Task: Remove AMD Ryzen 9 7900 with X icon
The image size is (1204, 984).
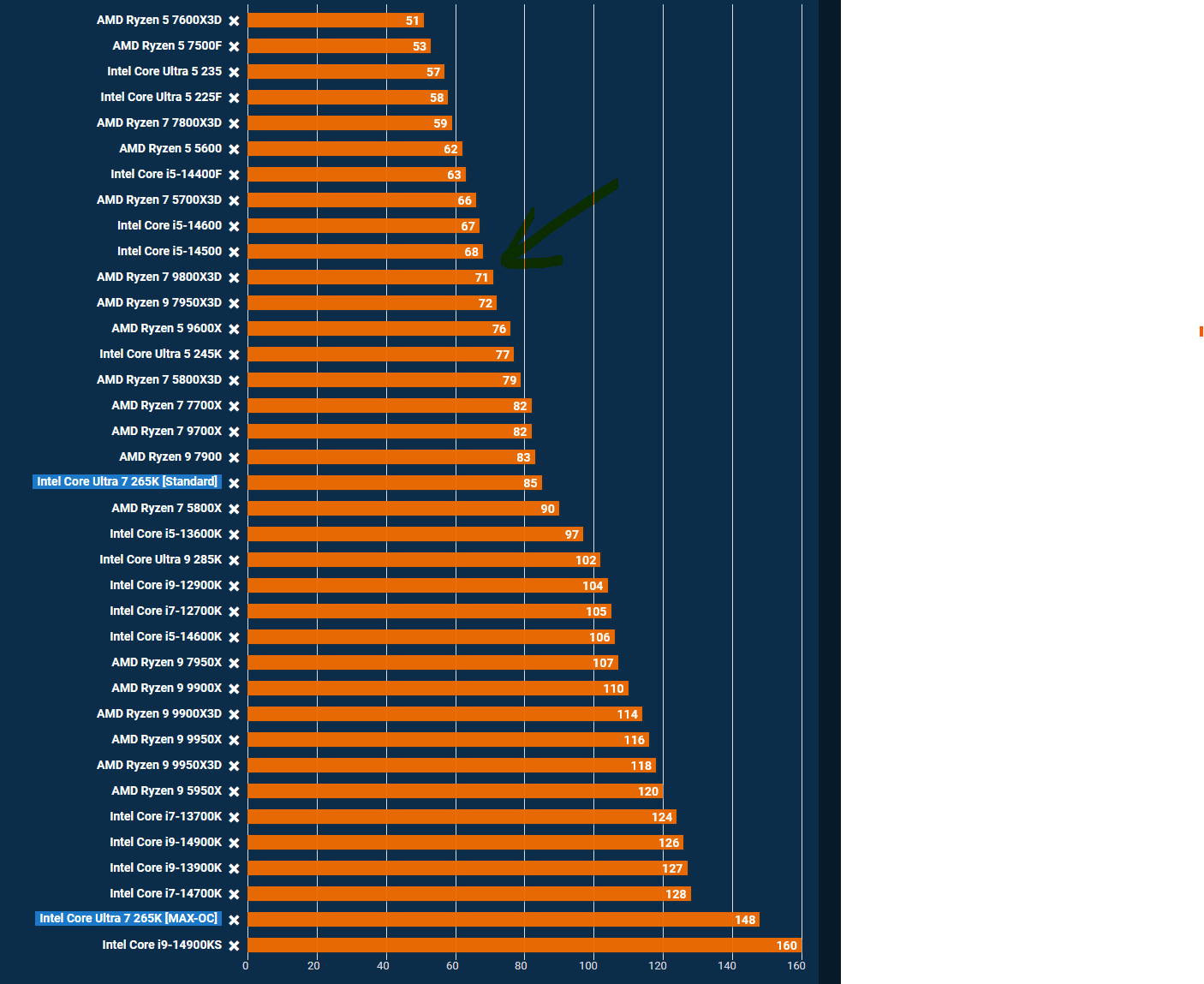Action: coord(234,457)
